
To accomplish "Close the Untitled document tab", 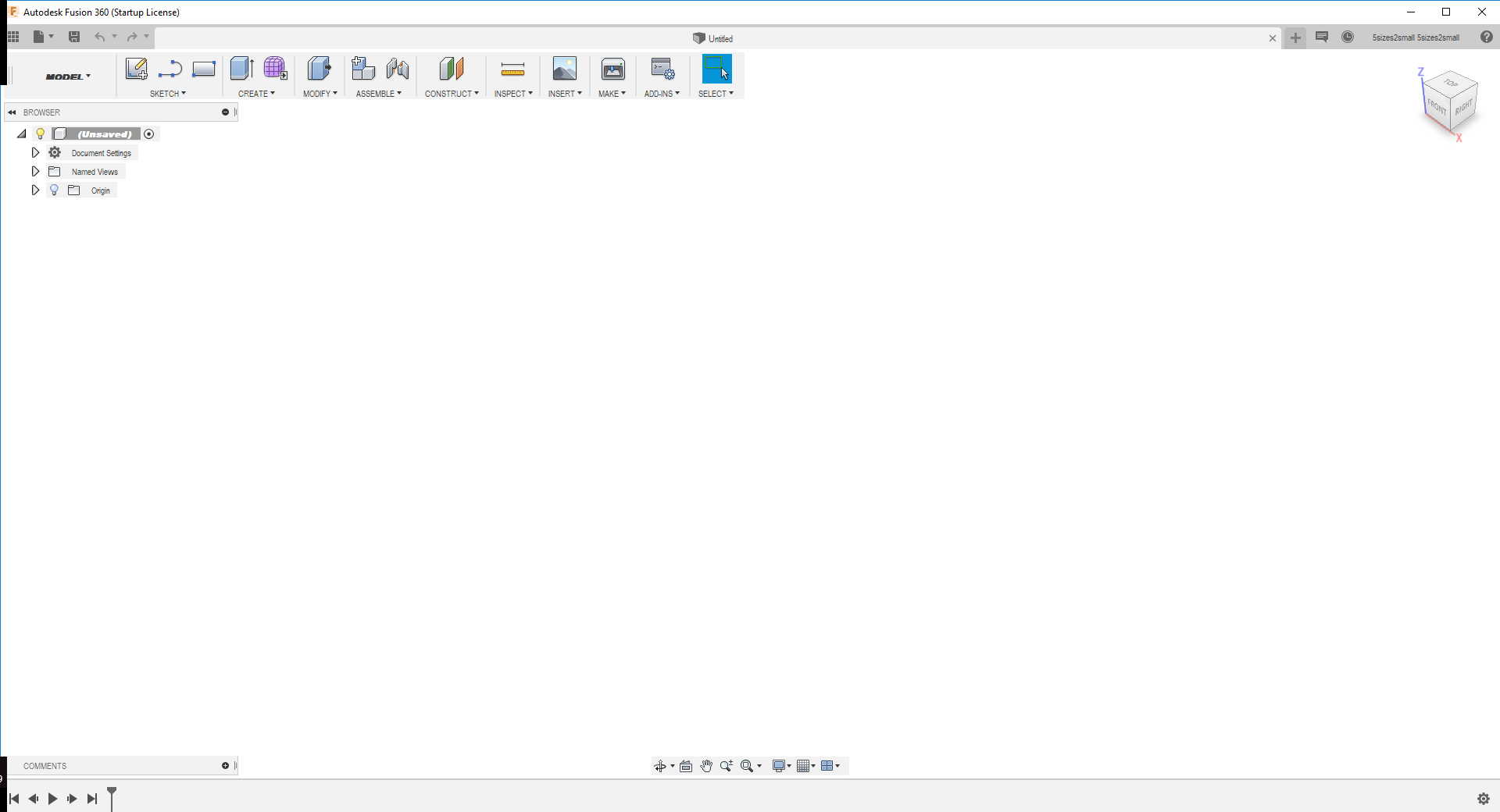I will pyautogui.click(x=1273, y=38).
